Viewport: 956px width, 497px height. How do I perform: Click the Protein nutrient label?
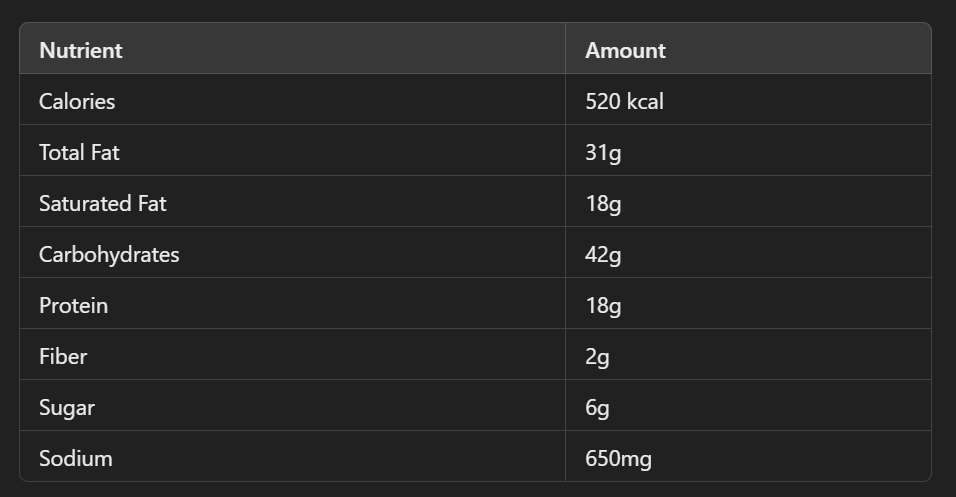click(x=73, y=305)
